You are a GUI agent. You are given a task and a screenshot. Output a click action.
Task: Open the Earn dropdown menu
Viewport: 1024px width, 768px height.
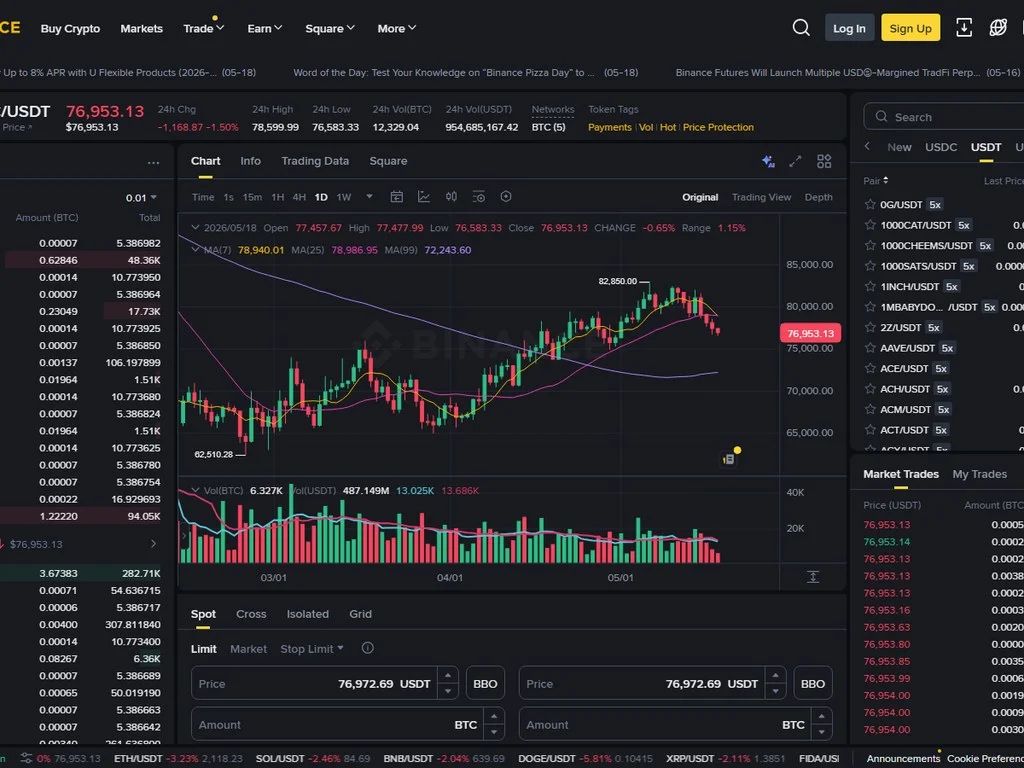[264, 28]
